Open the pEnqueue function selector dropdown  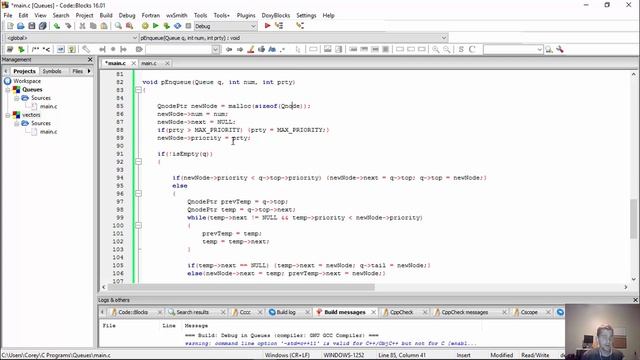[x=444, y=38]
